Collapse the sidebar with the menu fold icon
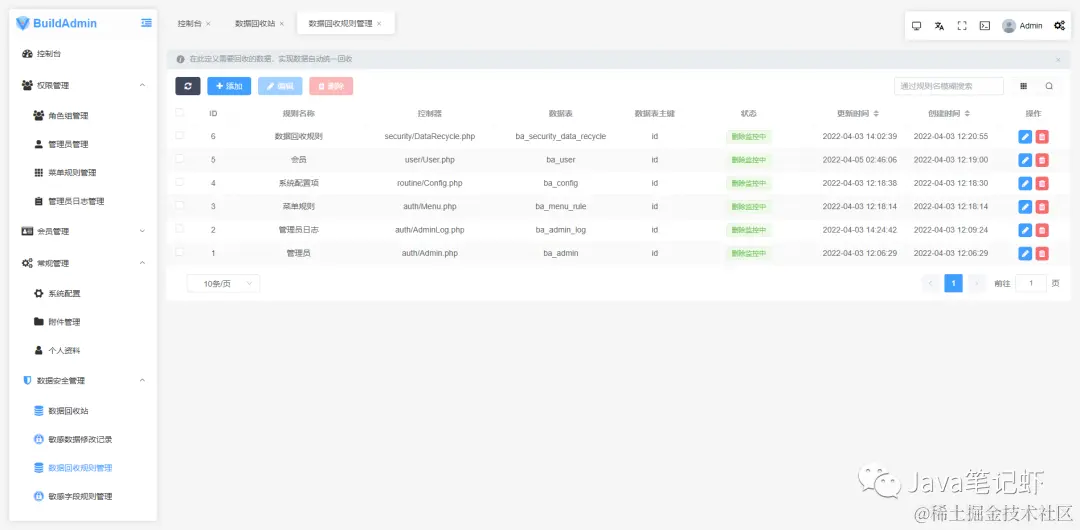Viewport: 1080px width, 530px height. 146,23
